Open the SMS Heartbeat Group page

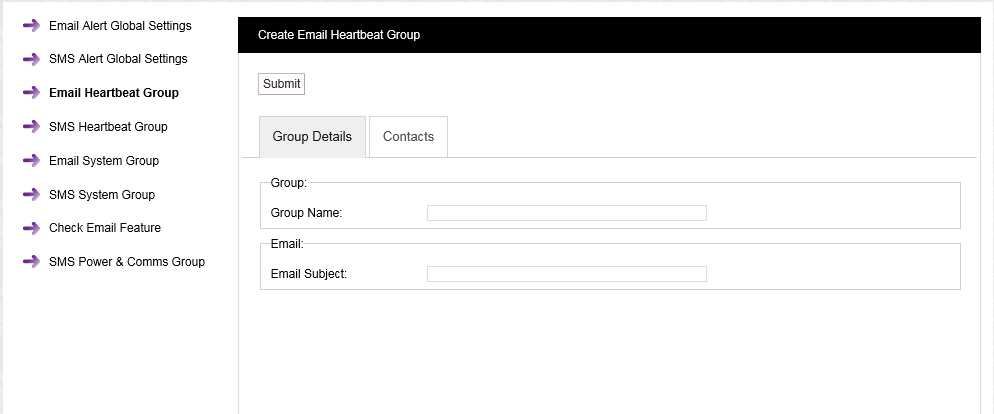[x=108, y=127]
